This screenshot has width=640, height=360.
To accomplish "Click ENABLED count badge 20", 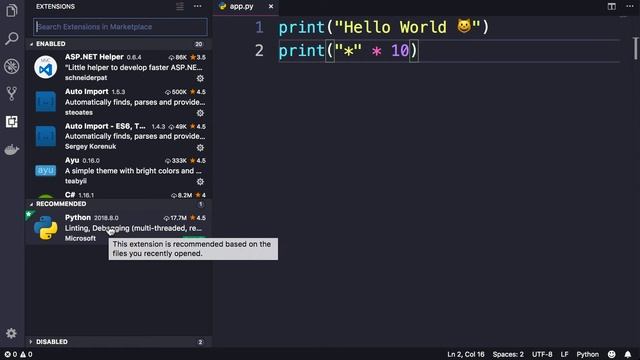I will pyautogui.click(x=199, y=44).
